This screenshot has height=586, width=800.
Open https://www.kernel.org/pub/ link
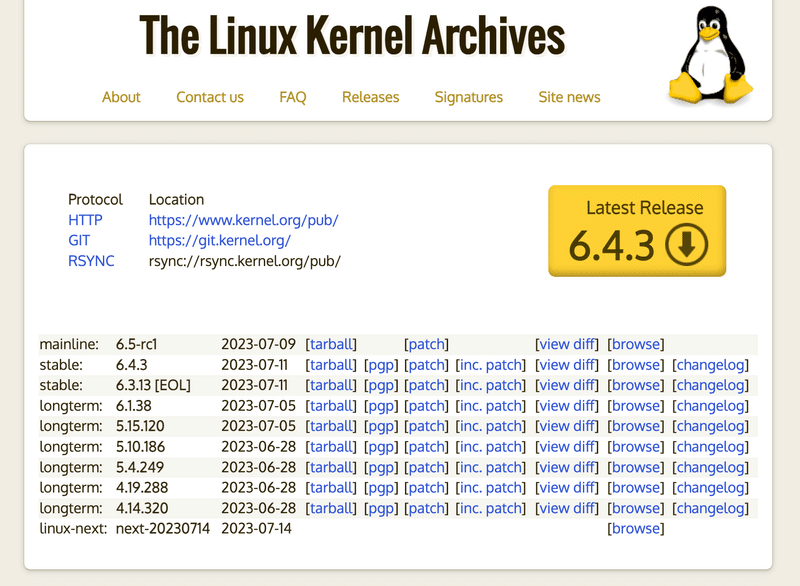243,220
